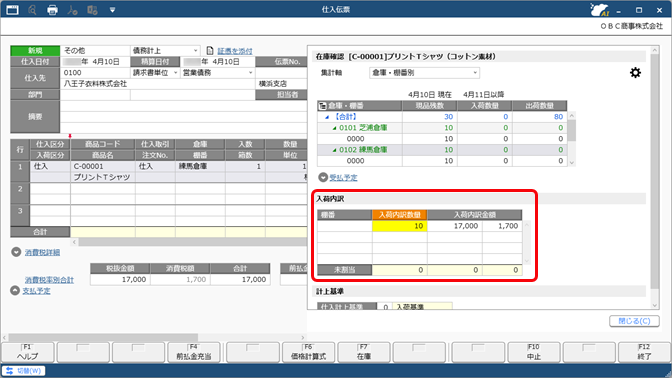
Task: Open the 消費税率別合計 link
Action: [49, 280]
